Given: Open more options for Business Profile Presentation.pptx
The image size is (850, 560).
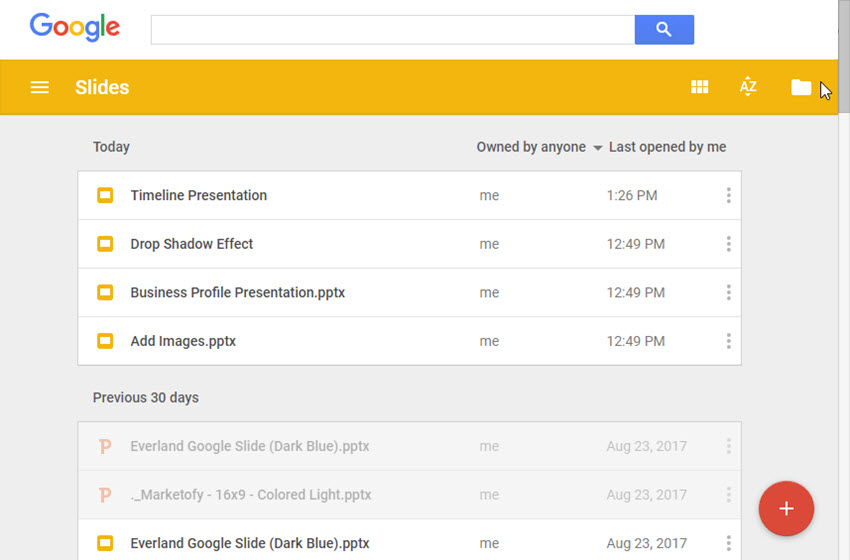Looking at the screenshot, I should 729,293.
